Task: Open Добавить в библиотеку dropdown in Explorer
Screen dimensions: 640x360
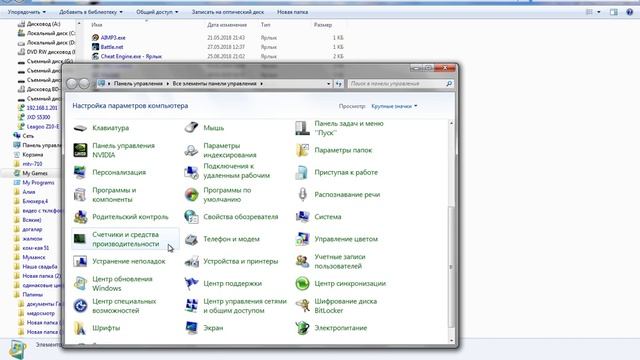Action: 91,12
